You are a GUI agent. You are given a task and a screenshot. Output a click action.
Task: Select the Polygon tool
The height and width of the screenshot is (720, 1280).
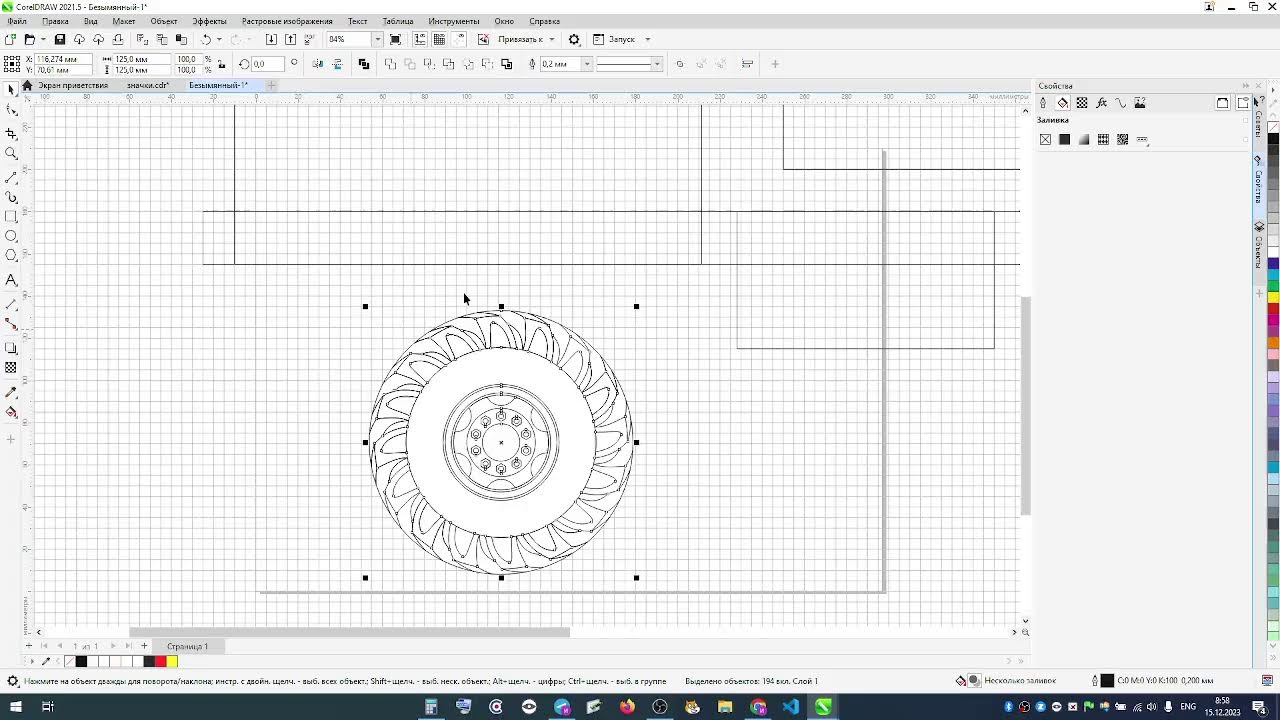(11, 256)
